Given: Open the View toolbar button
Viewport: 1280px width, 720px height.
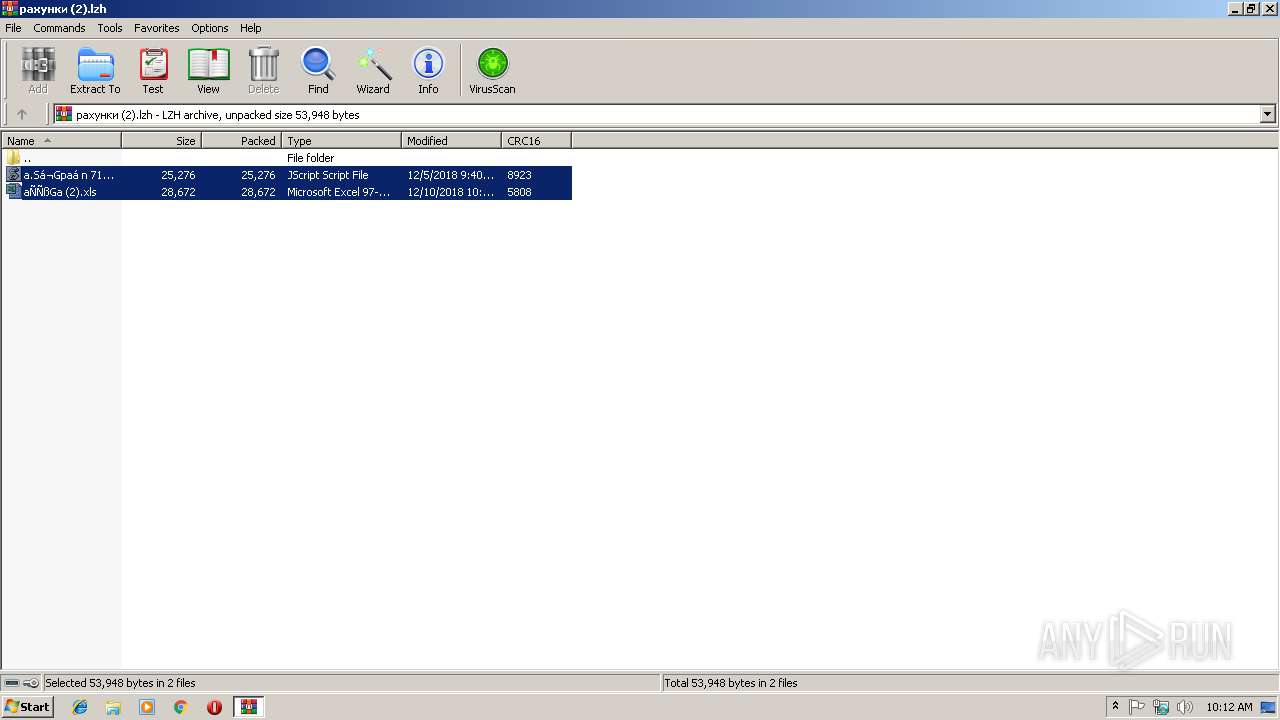Looking at the screenshot, I should 208,71.
